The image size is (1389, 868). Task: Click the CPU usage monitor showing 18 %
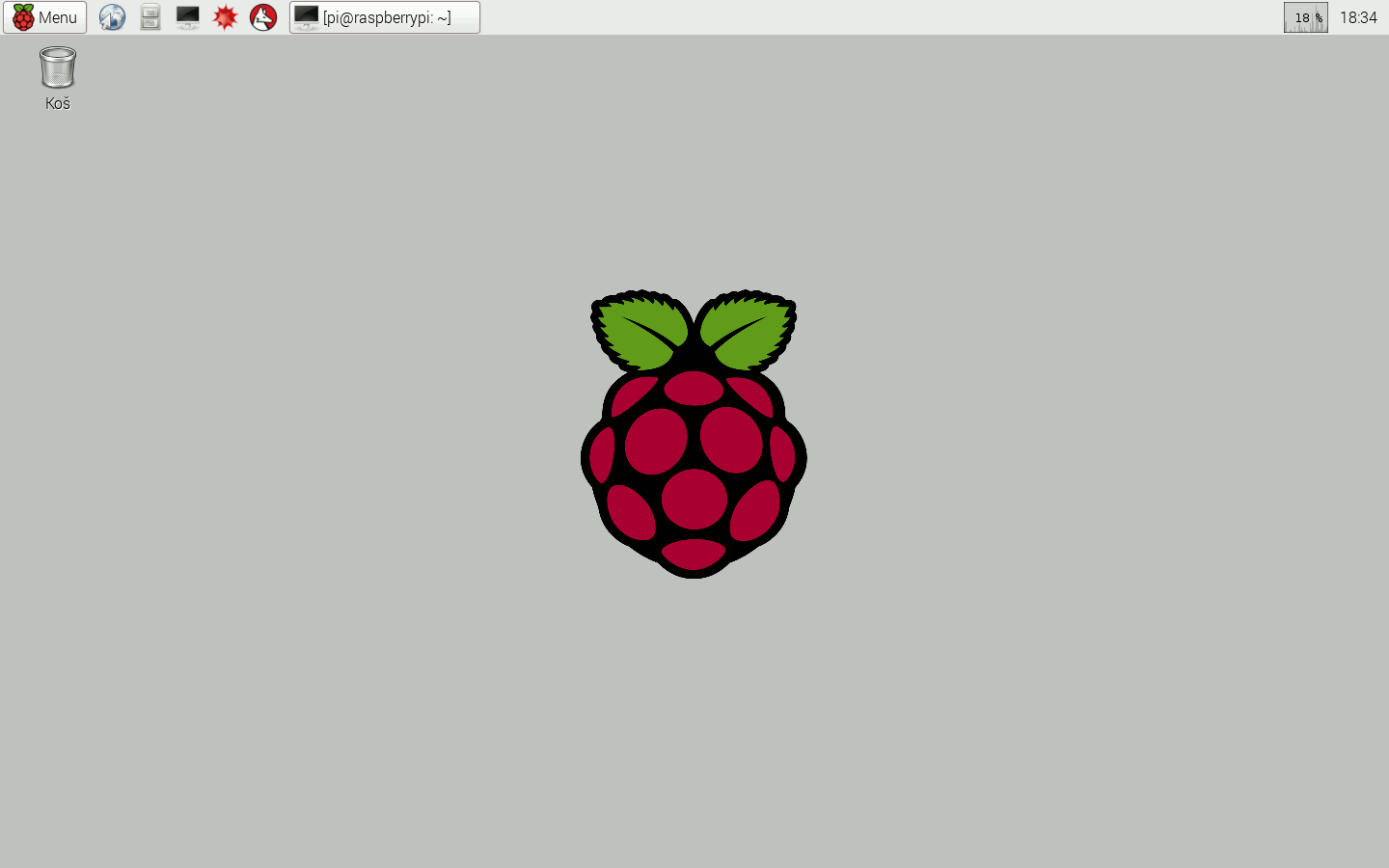coord(1305,17)
